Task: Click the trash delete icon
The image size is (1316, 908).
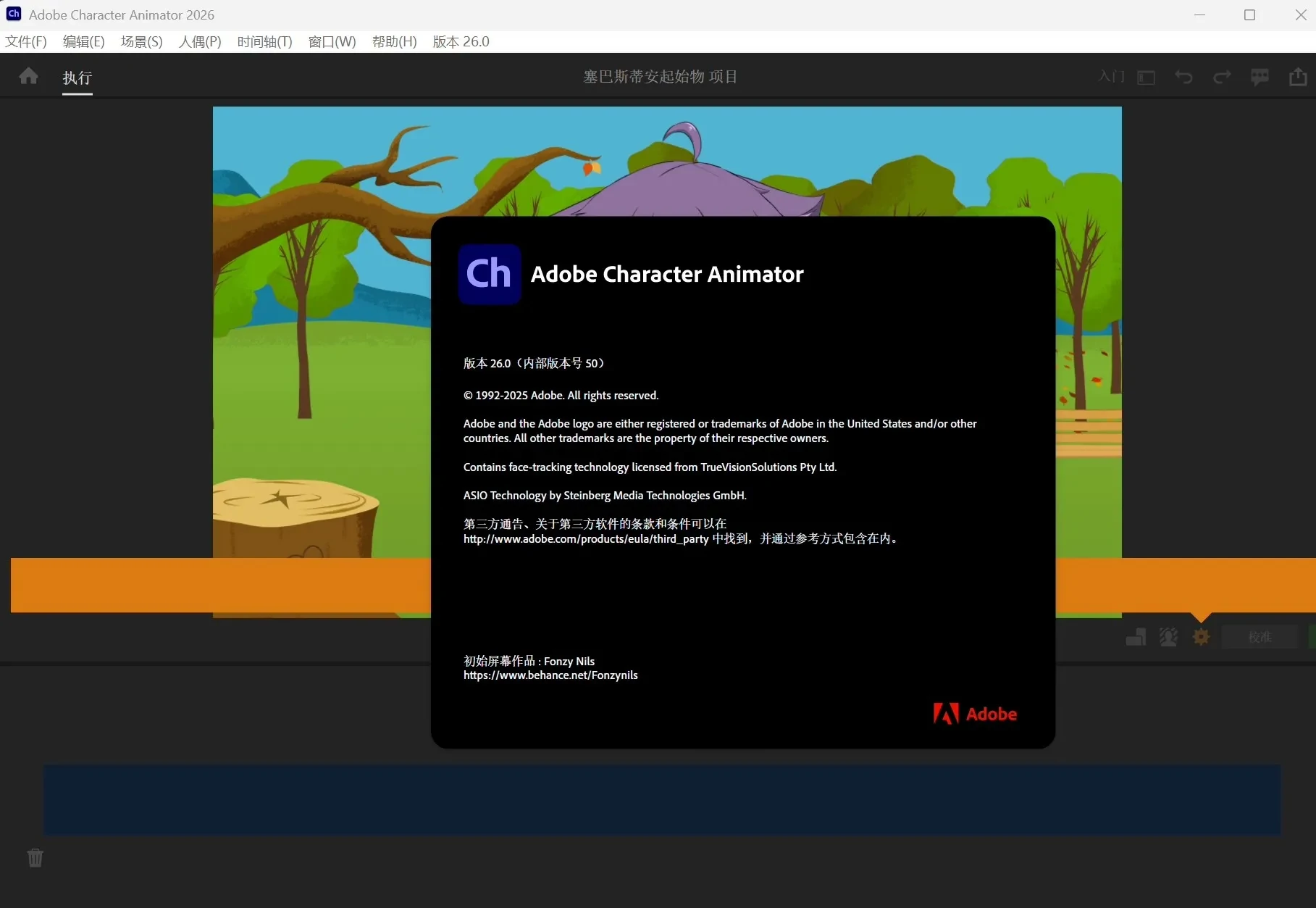Action: (35, 858)
